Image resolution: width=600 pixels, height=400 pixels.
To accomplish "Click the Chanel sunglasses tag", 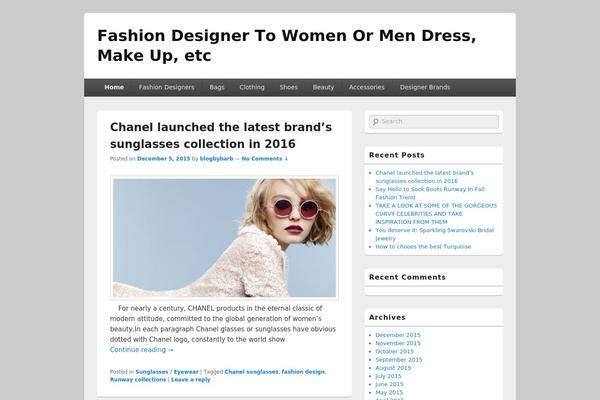I will pyautogui.click(x=251, y=372).
